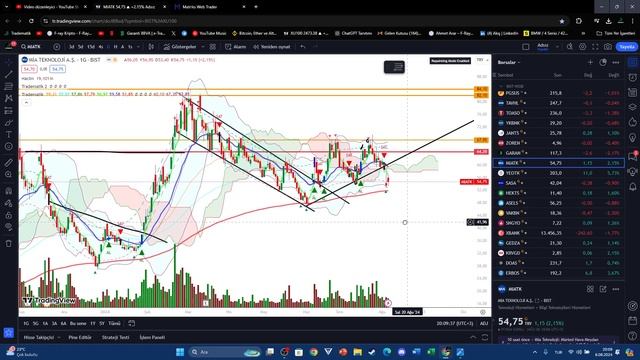
Task: Start Yeniden oynat bar replay
Action: click(271, 47)
